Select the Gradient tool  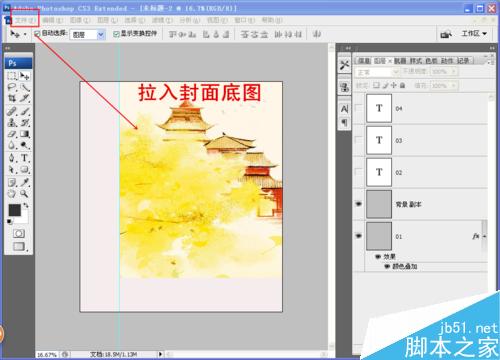pos(24,134)
